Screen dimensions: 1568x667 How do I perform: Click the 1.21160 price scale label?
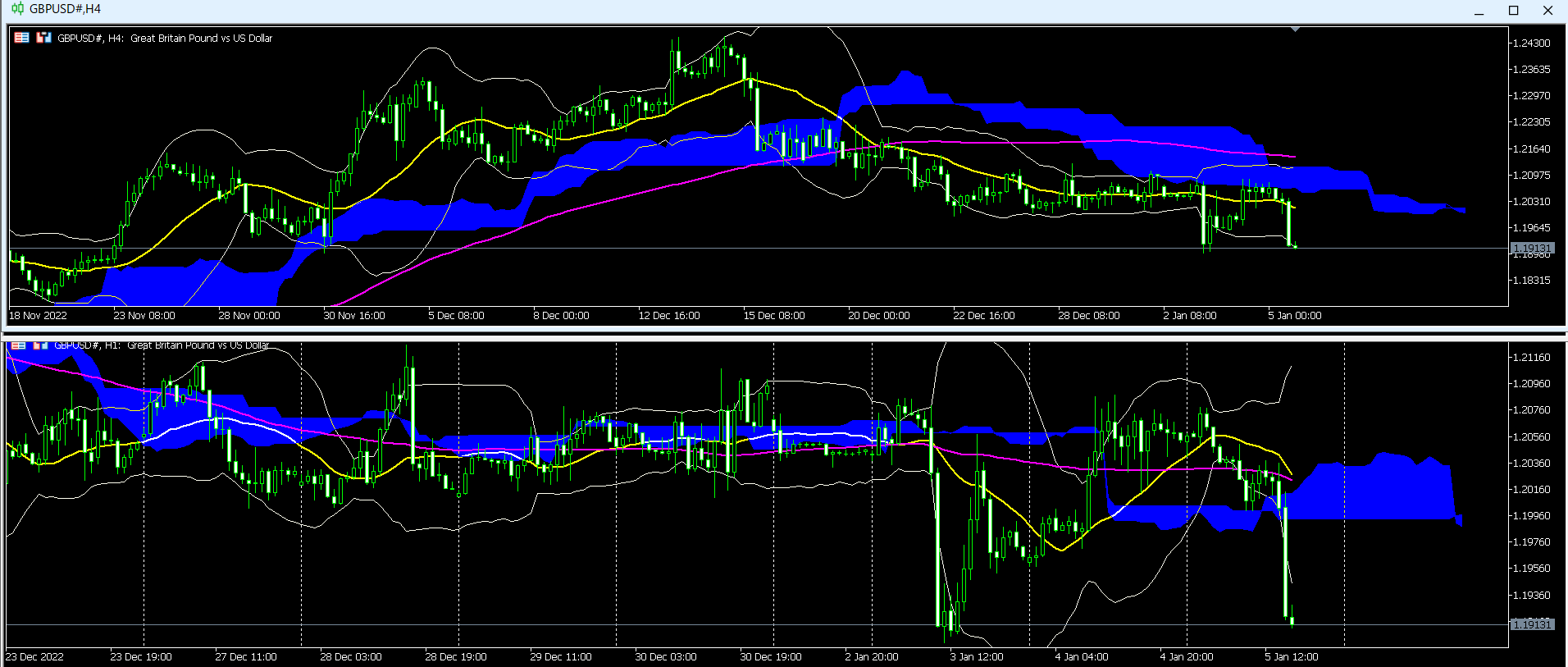[1532, 358]
